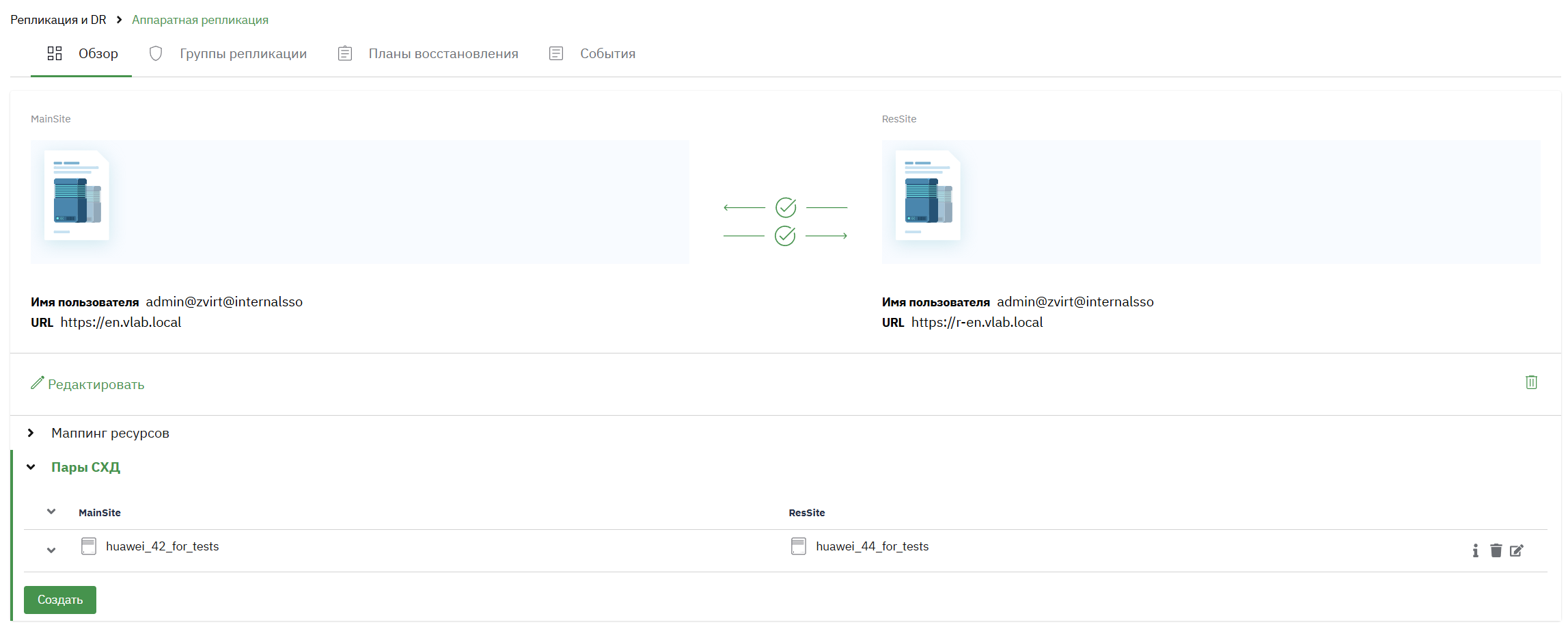
Task: Click the info icon for huawei storage pair
Action: point(1475,550)
